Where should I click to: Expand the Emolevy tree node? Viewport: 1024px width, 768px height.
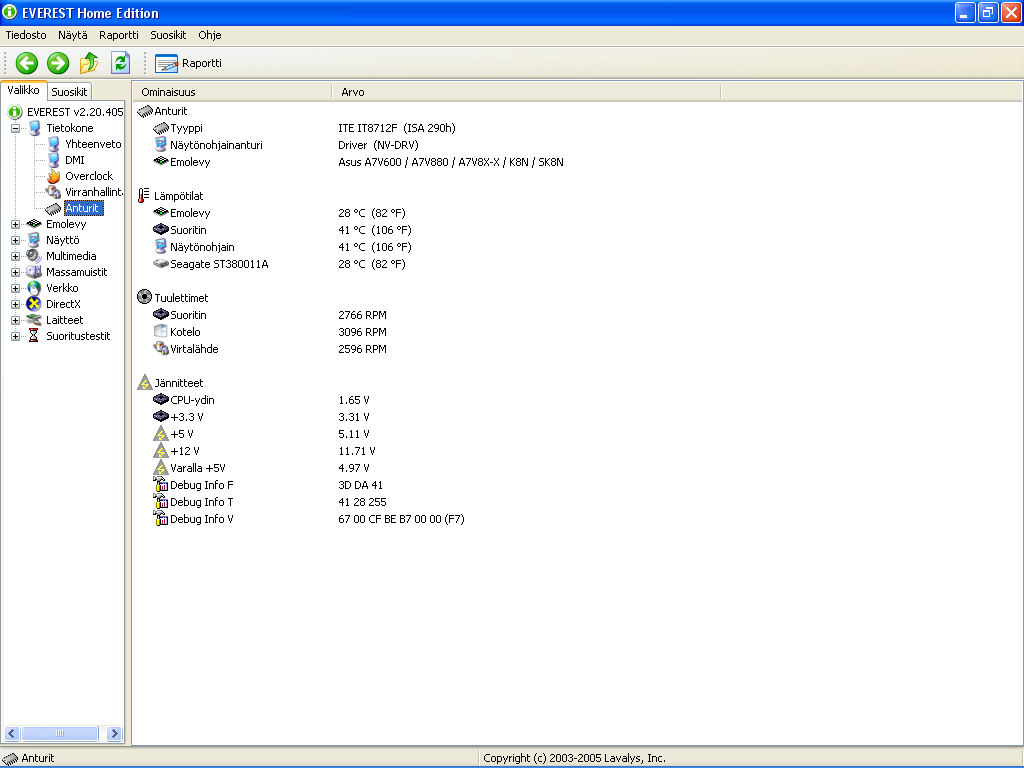(x=15, y=224)
